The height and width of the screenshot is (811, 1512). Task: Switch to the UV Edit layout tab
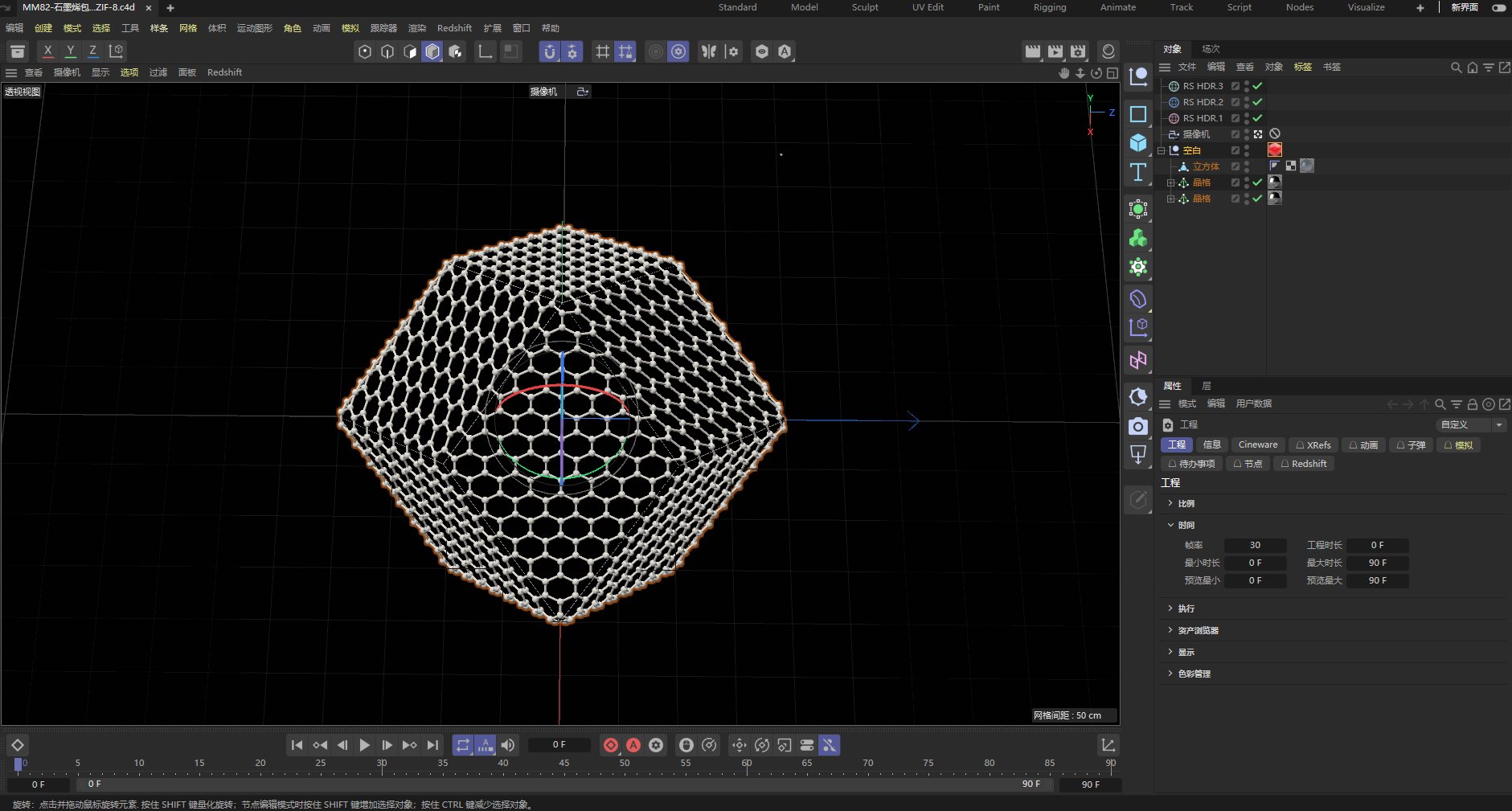pos(928,7)
